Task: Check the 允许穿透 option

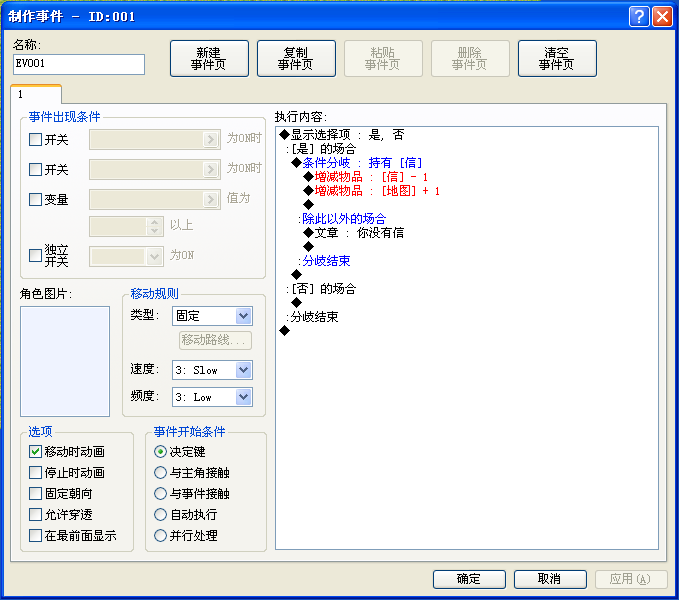Action: click(x=35, y=515)
